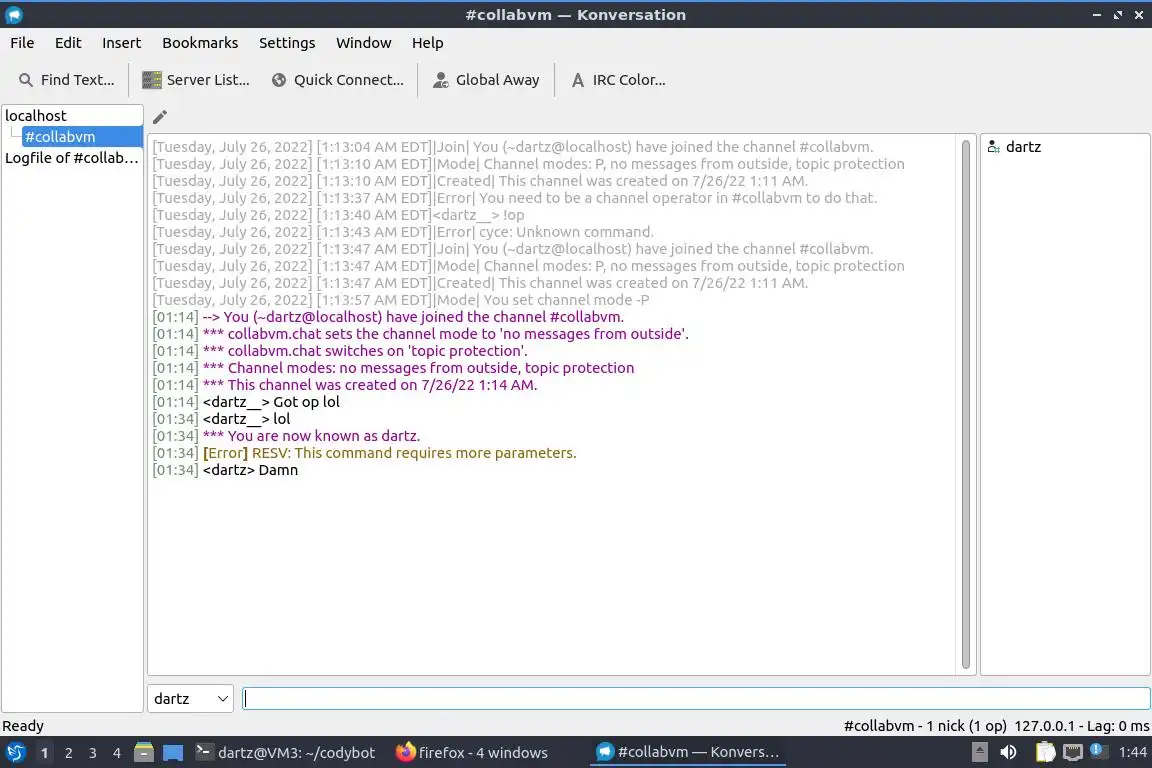Switch to virtual desktop 4
Screen dimensions: 1152x768
[116, 753]
